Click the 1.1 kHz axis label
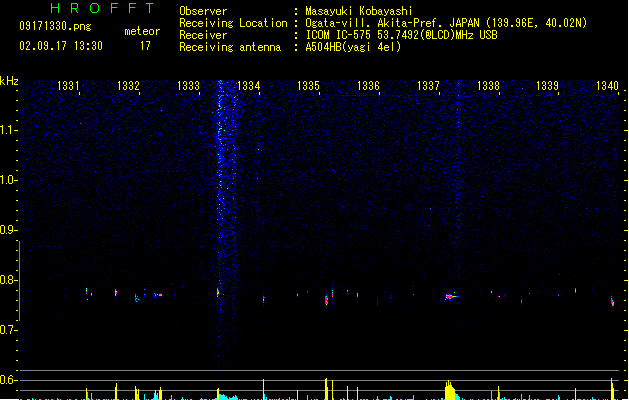 pyautogui.click(x=8, y=130)
